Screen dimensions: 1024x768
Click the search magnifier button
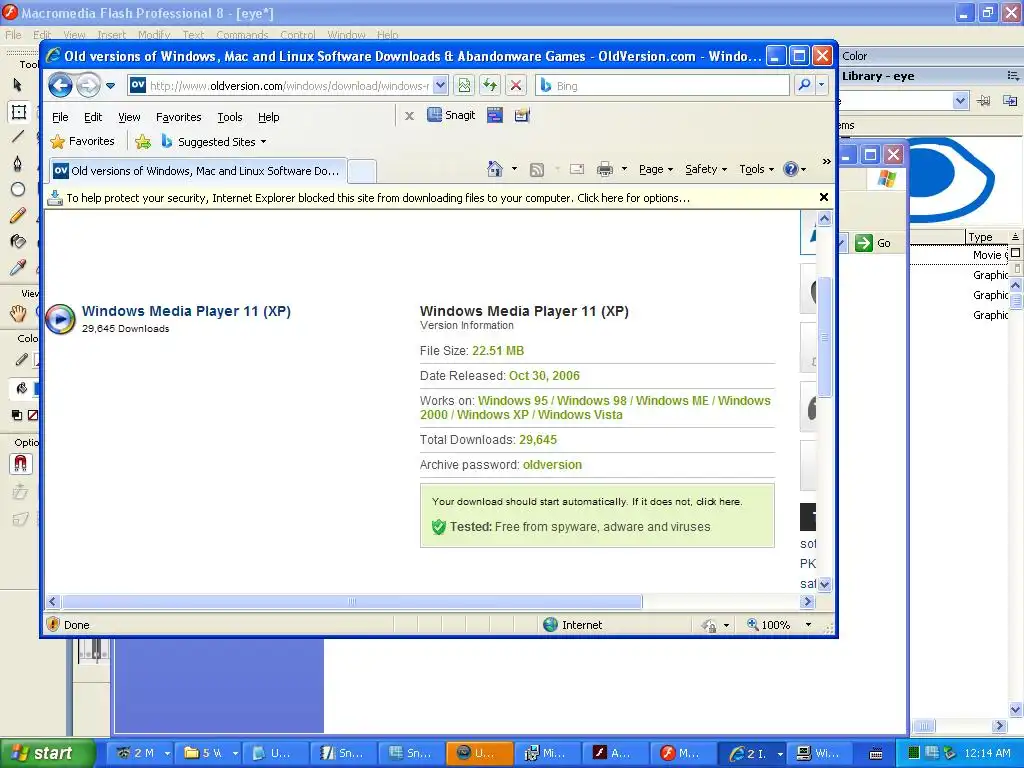(805, 86)
